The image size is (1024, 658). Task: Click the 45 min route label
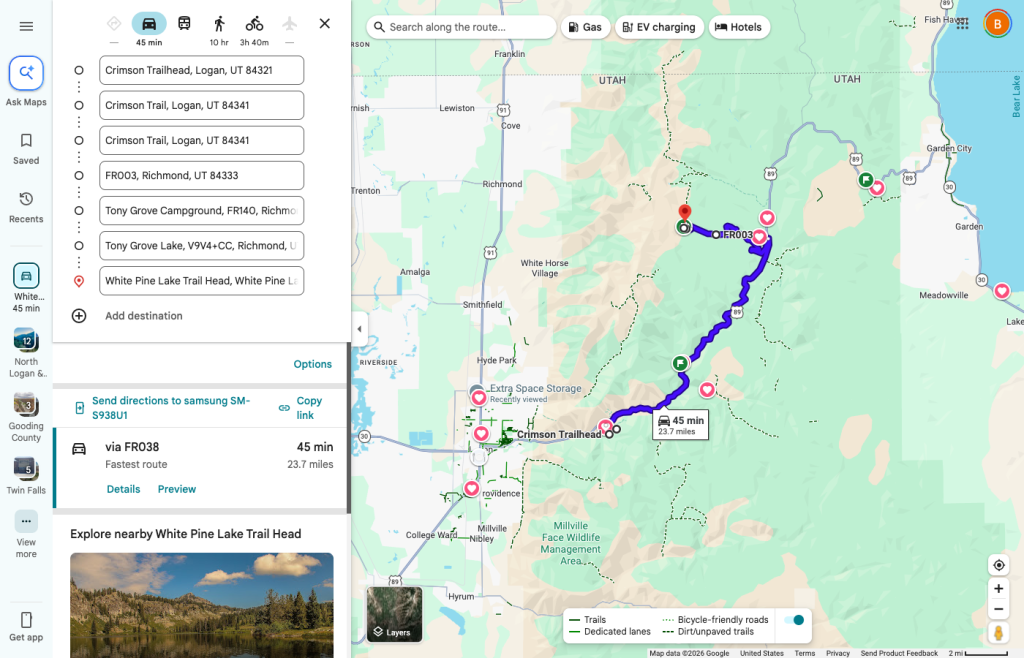680,425
